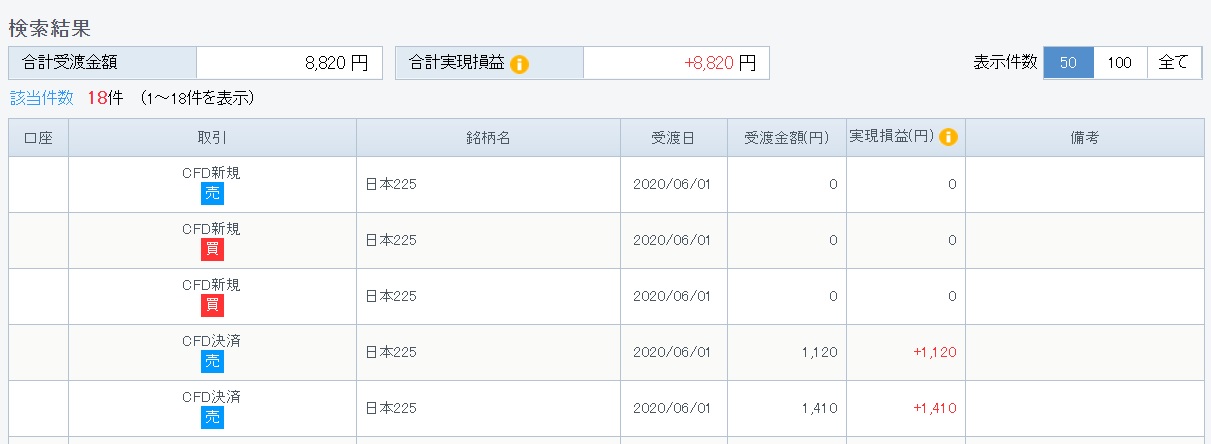
Task: Click the 口座 column header
Action: (38, 138)
